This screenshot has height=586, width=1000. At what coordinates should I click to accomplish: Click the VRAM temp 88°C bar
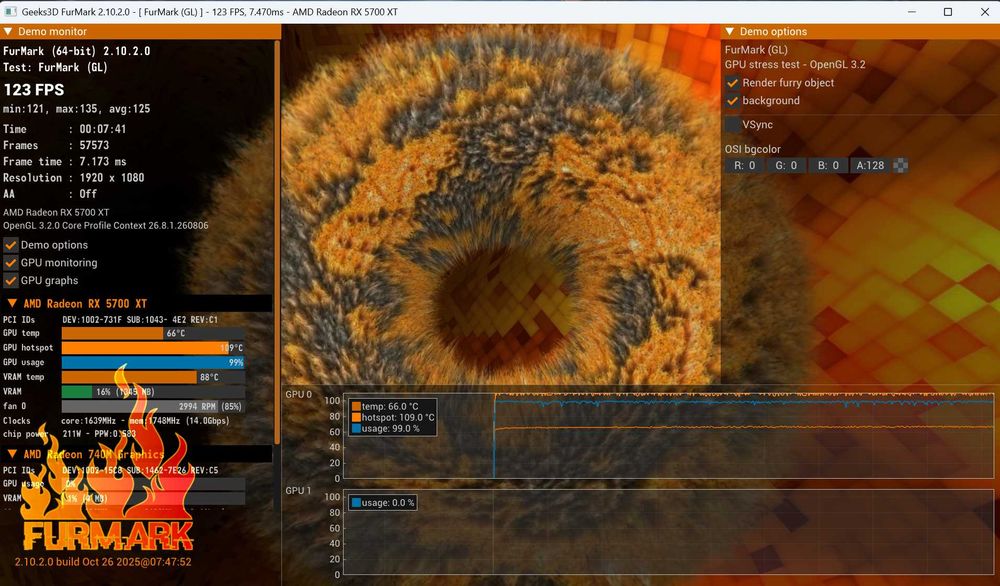click(153, 377)
